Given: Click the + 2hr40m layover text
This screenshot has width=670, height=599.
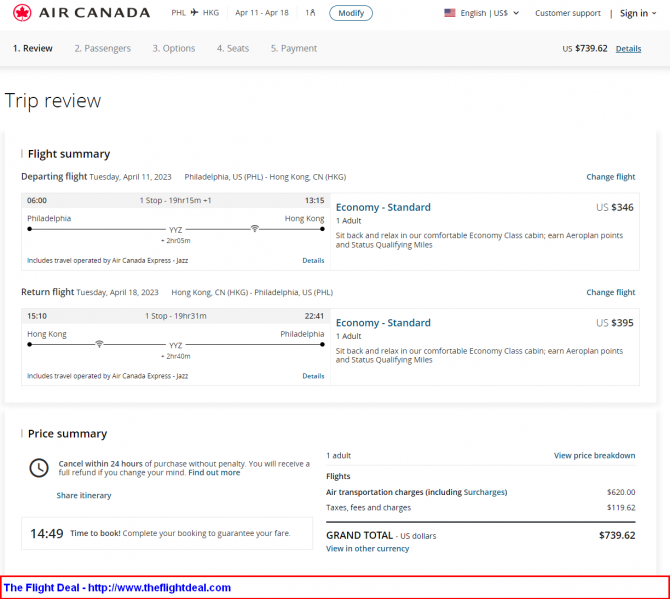Looking at the screenshot, I should (x=176, y=356).
